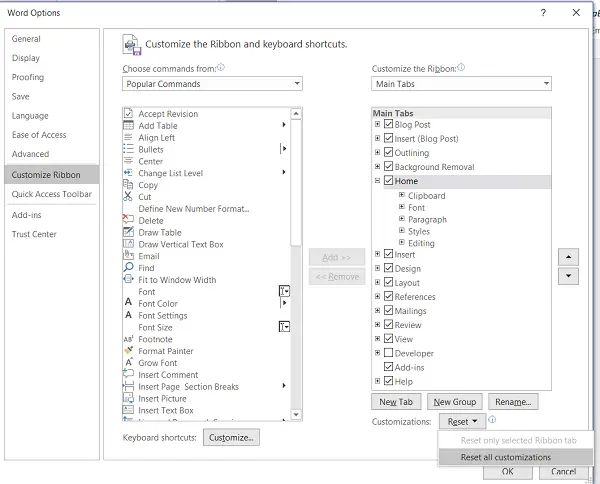Select the Format Painter brush icon
The height and width of the screenshot is (484, 600).
(128, 351)
